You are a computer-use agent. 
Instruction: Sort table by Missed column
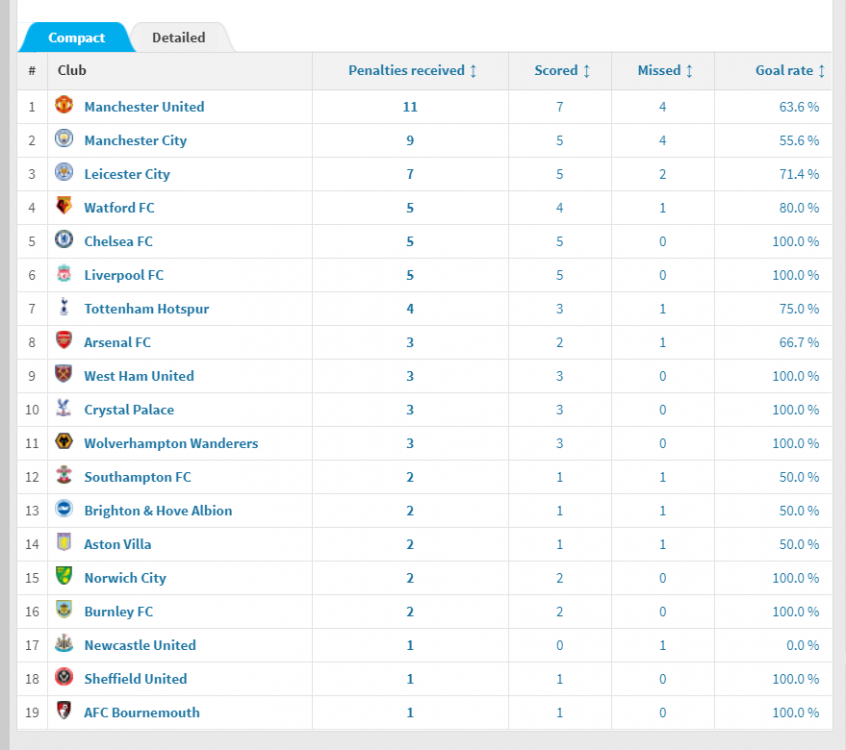[665, 71]
